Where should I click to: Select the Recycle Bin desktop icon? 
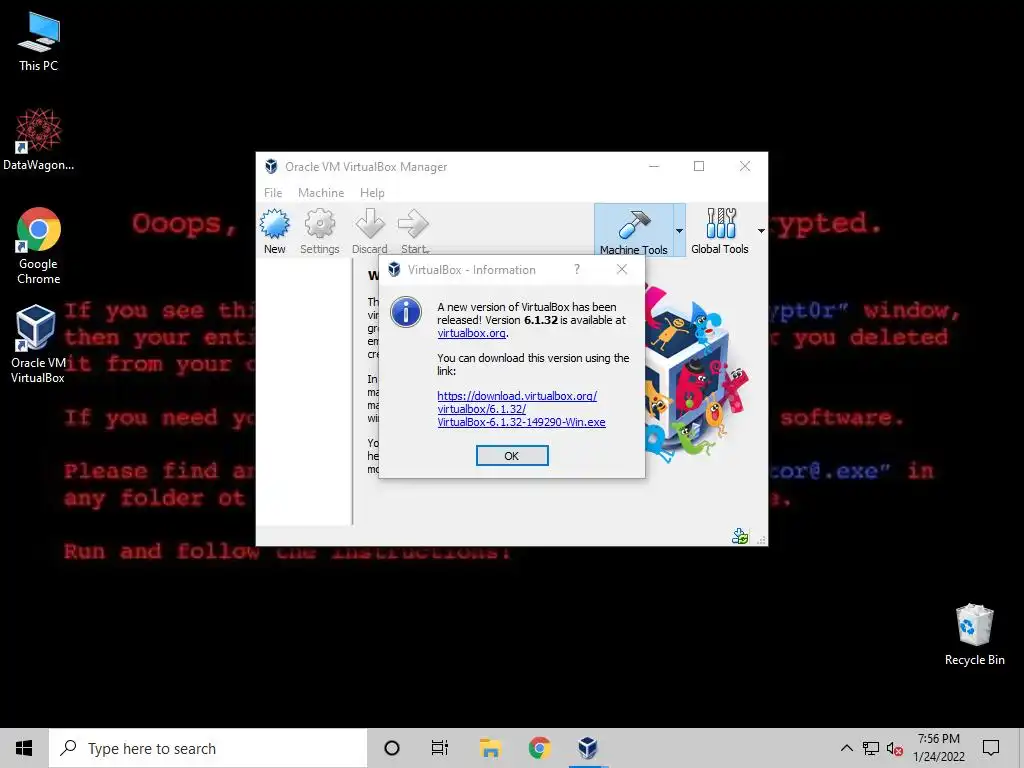(974, 635)
